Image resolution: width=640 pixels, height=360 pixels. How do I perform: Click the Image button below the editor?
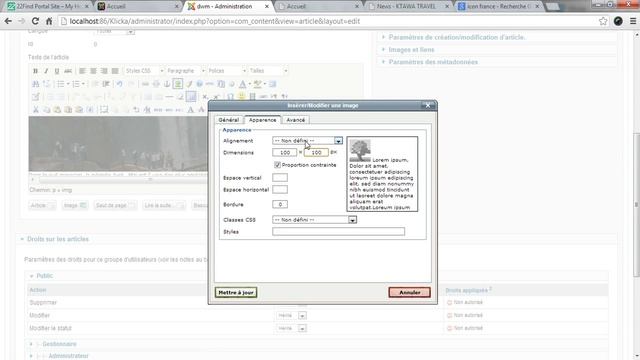click(75, 205)
